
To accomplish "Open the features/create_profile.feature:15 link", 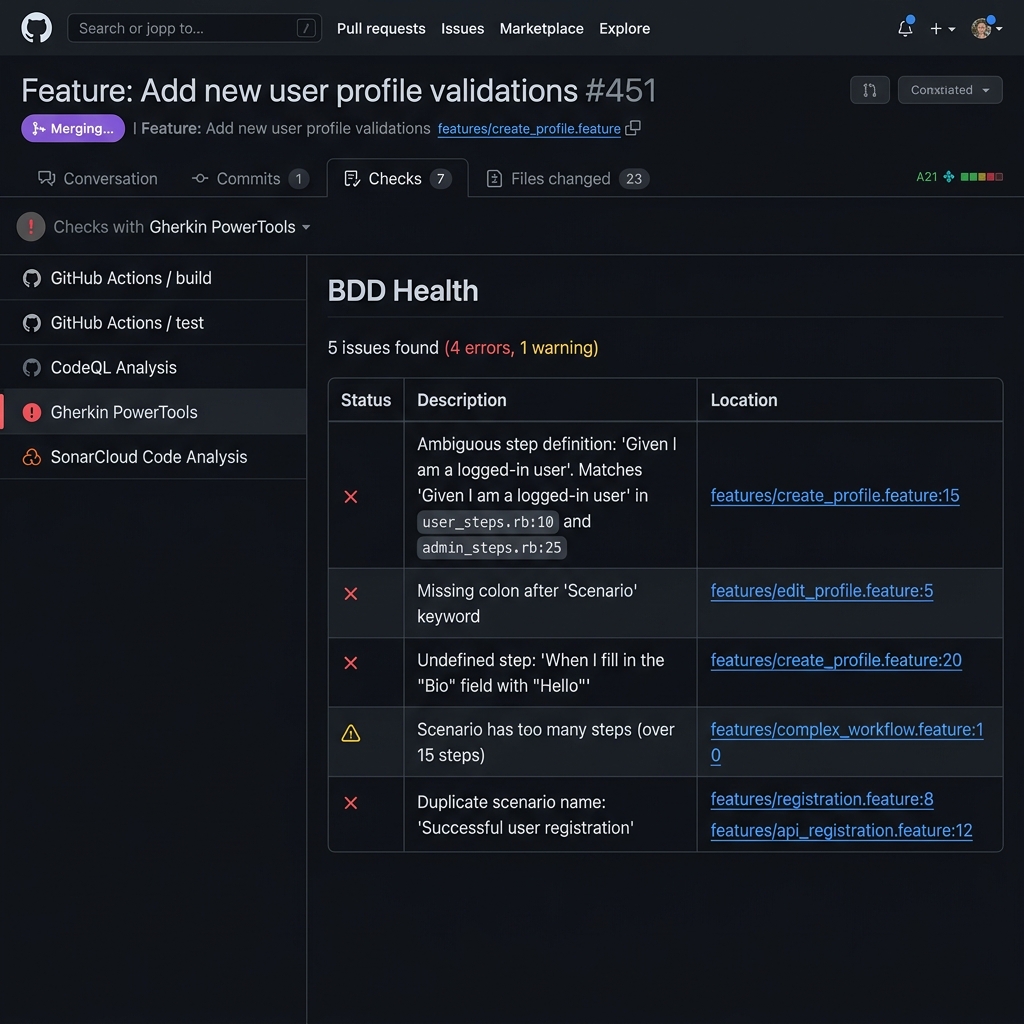I will tap(835, 496).
